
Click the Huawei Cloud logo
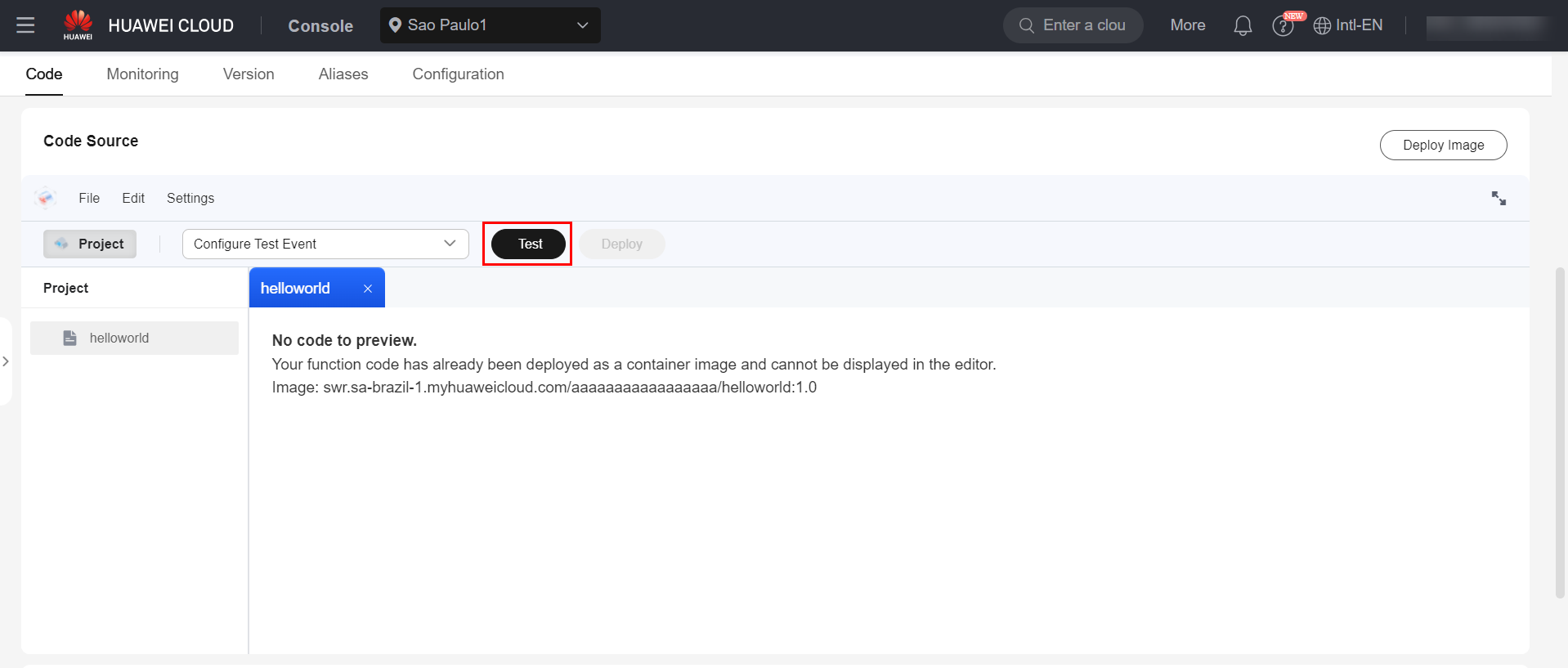click(78, 25)
